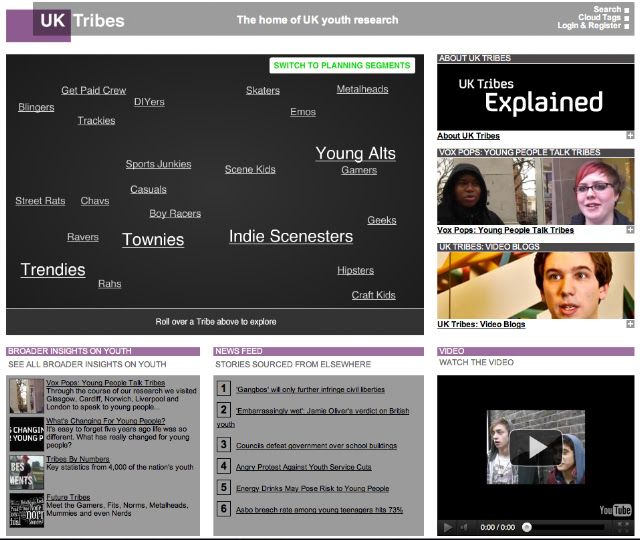Expand the Video Blogs plus icon
The image size is (640, 540).
click(x=630, y=324)
